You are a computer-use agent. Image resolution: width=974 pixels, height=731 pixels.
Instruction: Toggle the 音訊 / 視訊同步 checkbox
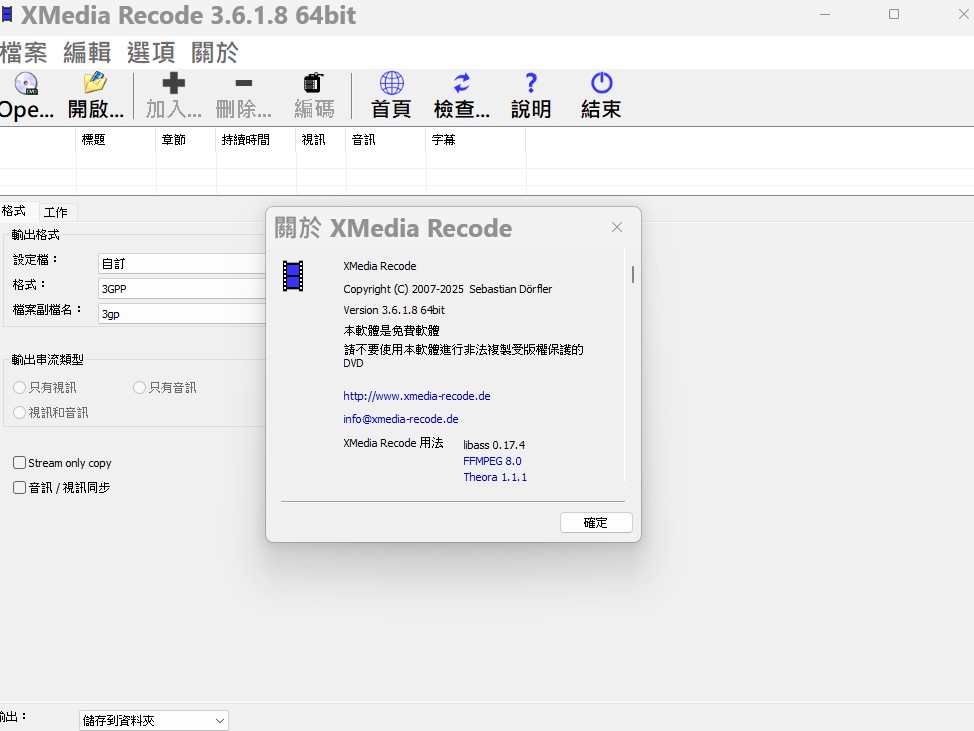pyautogui.click(x=20, y=488)
